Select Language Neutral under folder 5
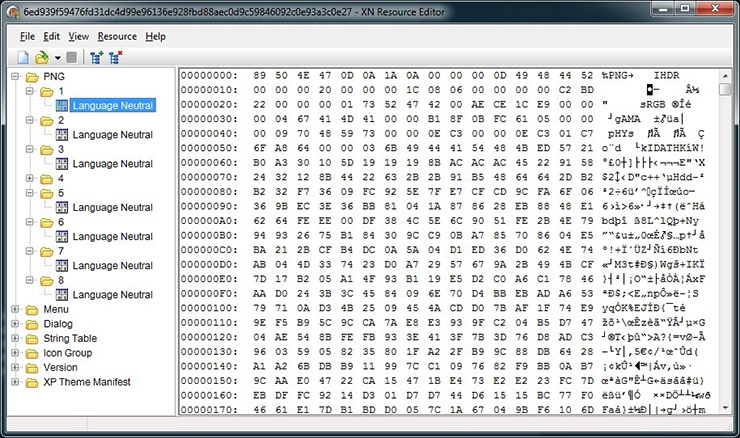Screen dimensions: 740x438 [112, 207]
